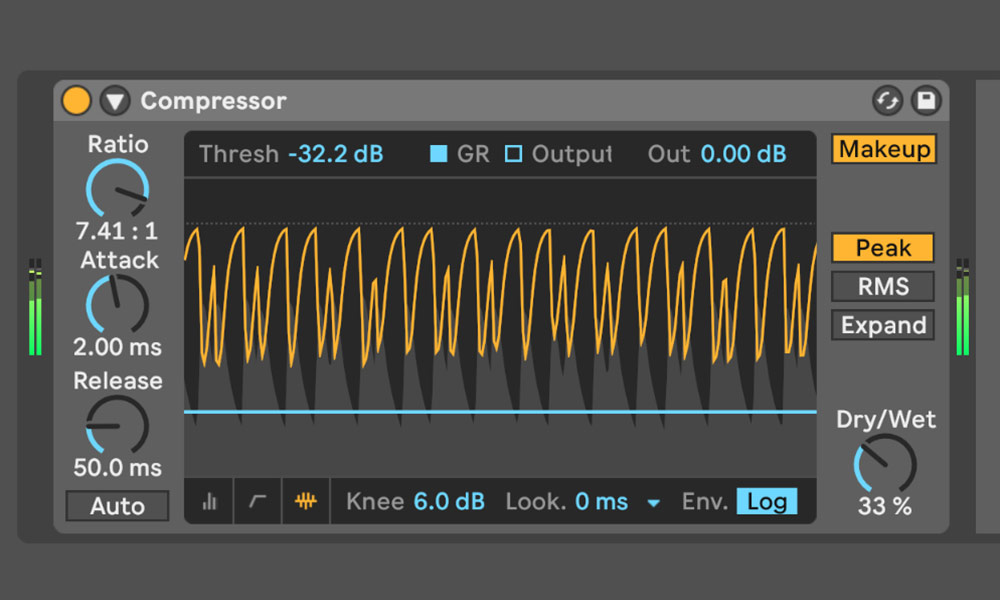Select the activity waveform view icon

306,502
